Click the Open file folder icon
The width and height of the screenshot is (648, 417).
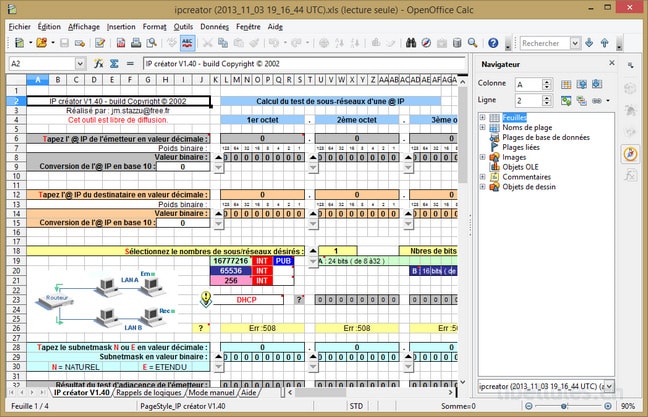pyautogui.click(x=42, y=43)
